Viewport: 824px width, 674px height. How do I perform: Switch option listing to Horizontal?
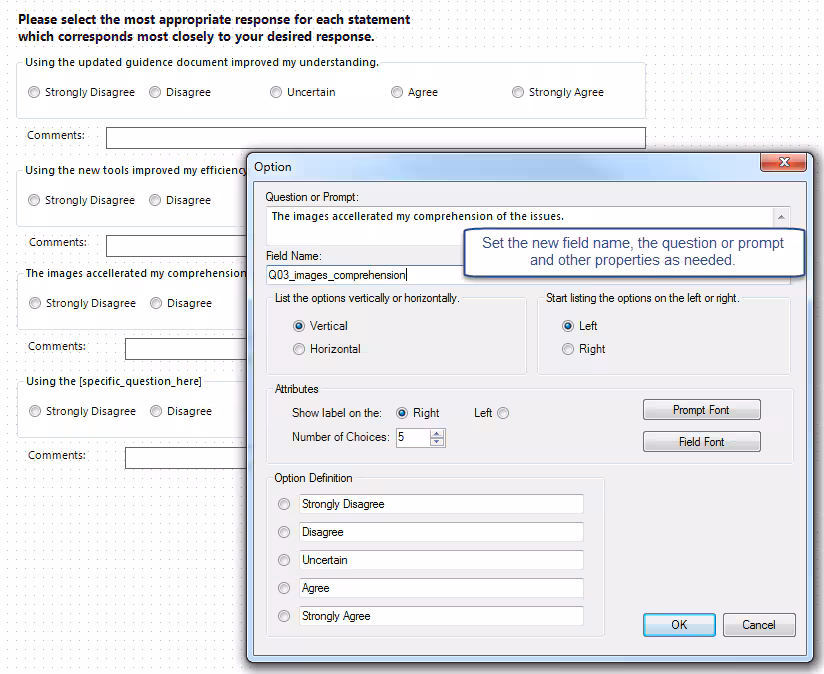301,348
